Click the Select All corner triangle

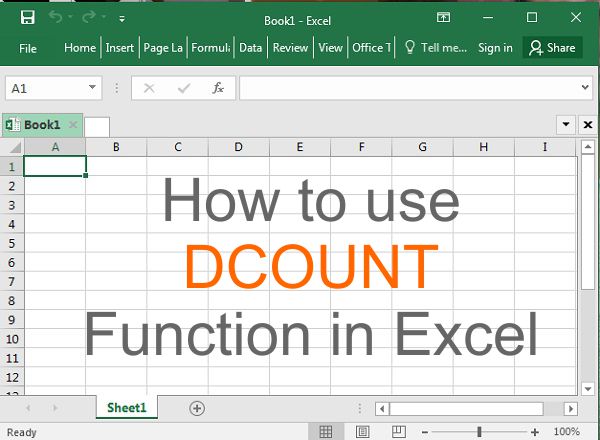click(x=13, y=147)
